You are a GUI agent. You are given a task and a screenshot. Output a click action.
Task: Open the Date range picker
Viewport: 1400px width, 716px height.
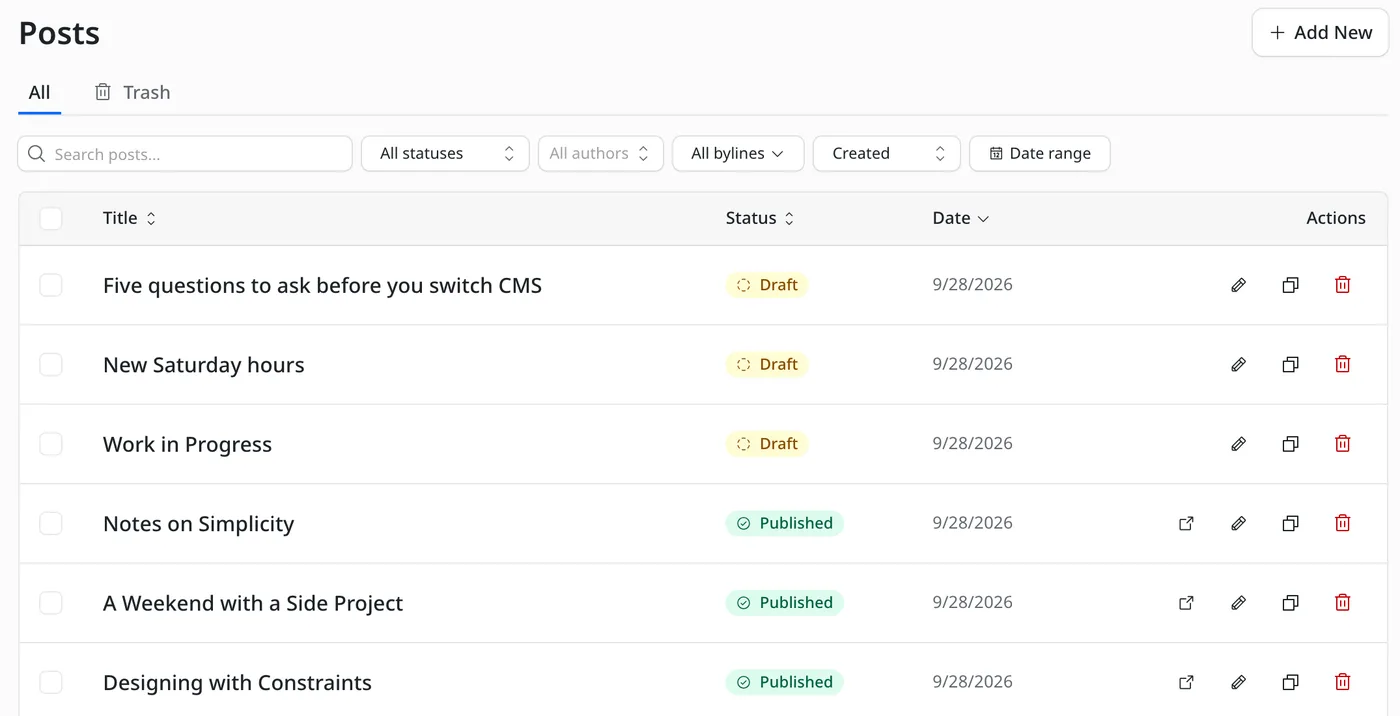pos(1040,154)
